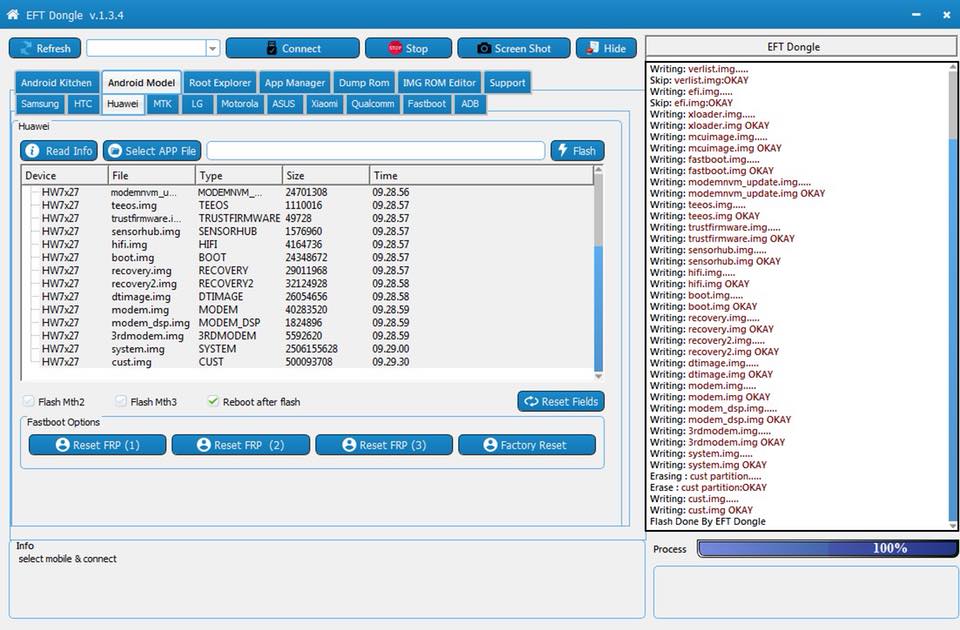Select the modem_dsp.img row

point(307,323)
